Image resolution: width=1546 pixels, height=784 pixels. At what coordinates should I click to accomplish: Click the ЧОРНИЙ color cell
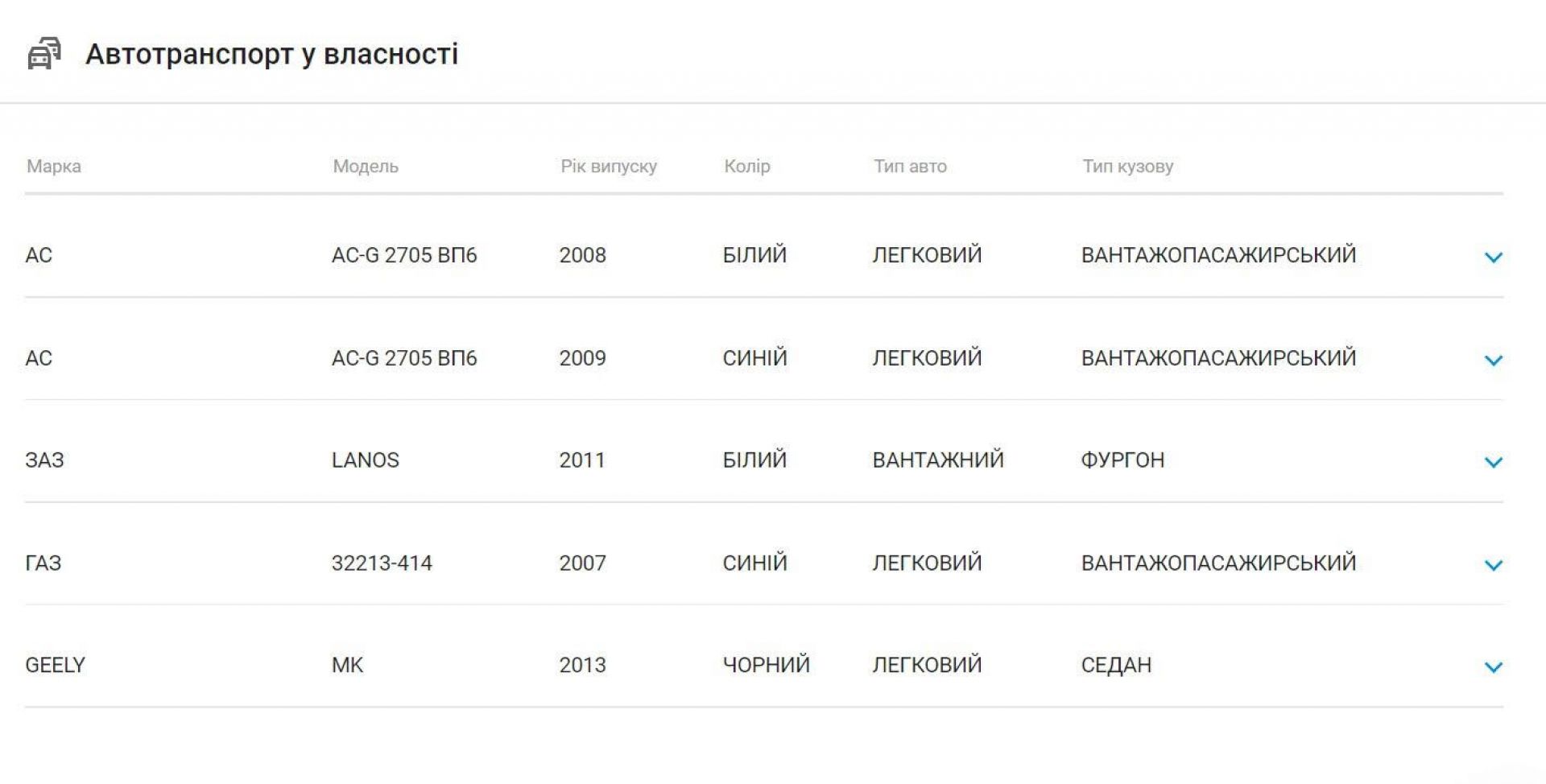click(766, 665)
